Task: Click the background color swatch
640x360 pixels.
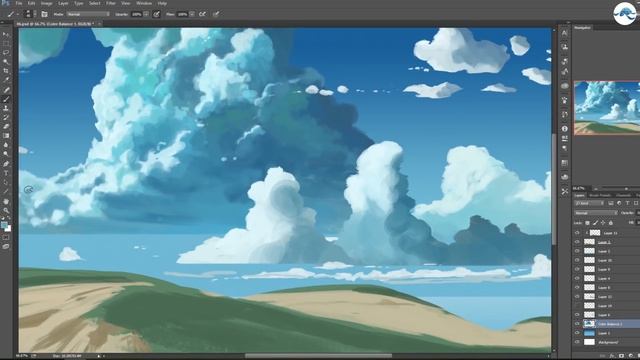Action: pyautogui.click(x=8, y=229)
